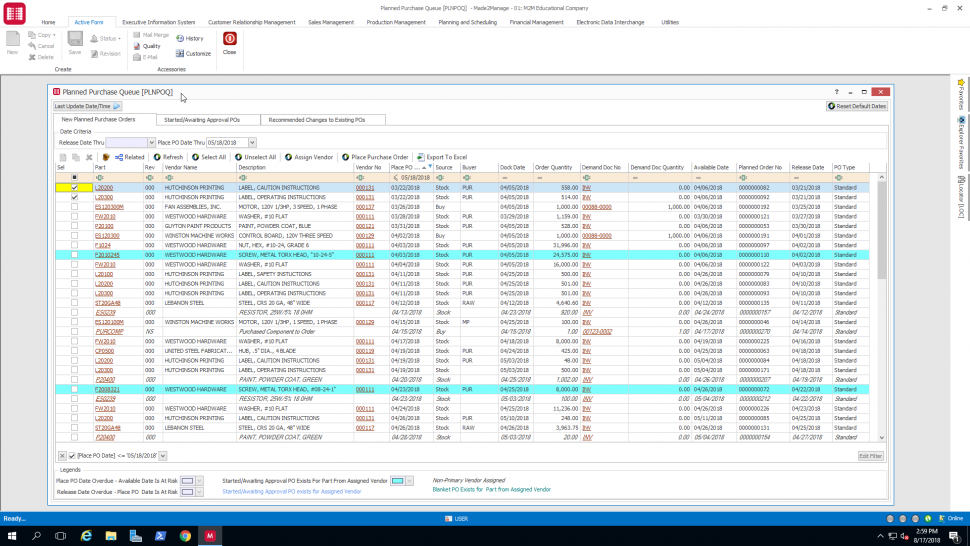
Task: Check the Sel box for FAN ASSEMBLIES row
Action: click(74, 207)
